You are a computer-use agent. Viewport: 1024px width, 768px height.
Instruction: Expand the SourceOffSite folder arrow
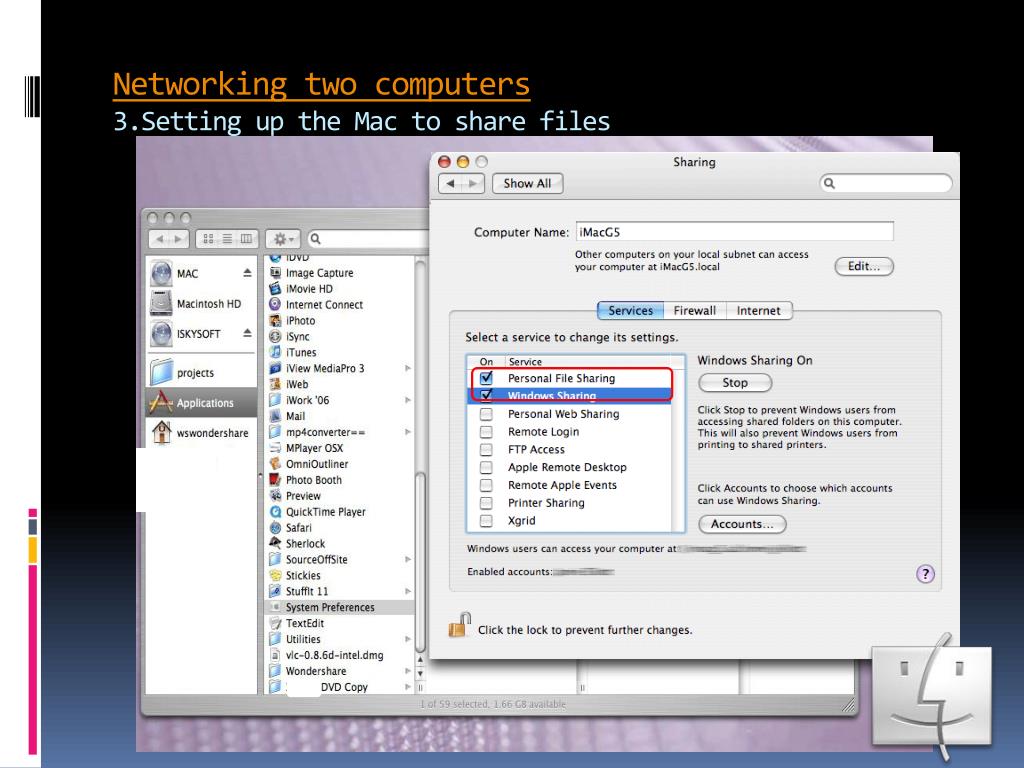[408, 559]
